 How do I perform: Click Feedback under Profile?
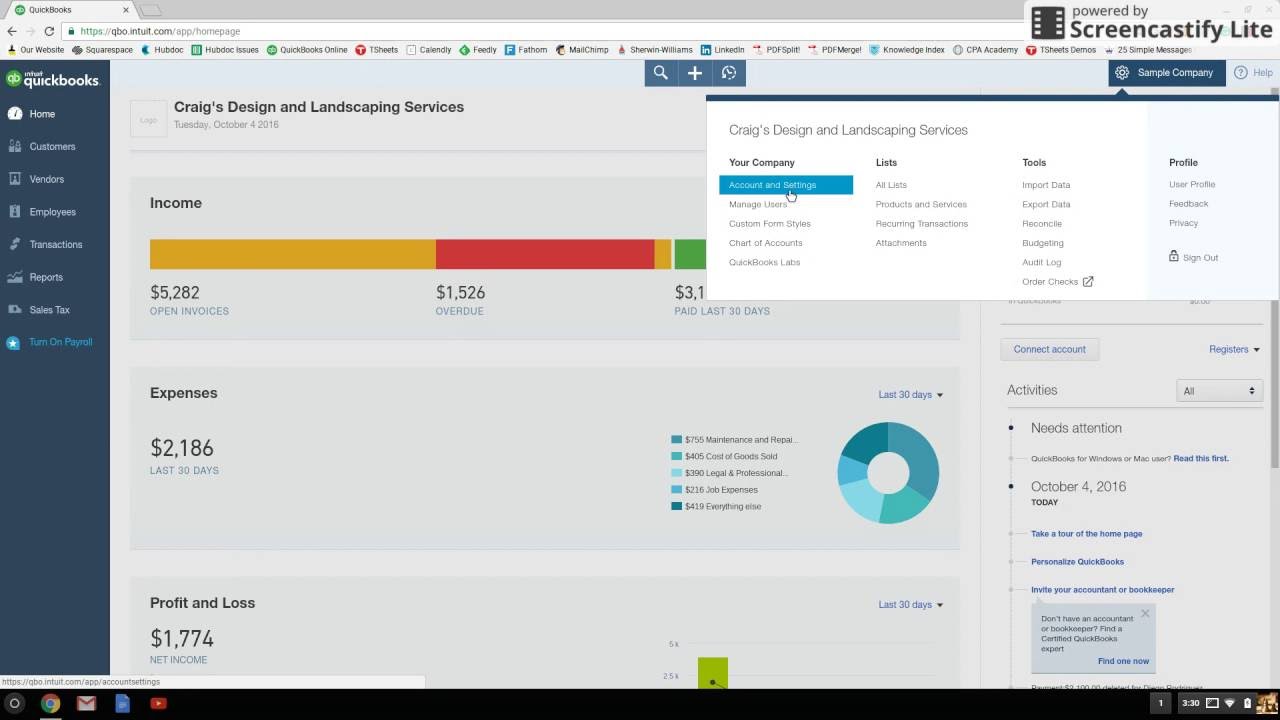pyautogui.click(x=1189, y=203)
